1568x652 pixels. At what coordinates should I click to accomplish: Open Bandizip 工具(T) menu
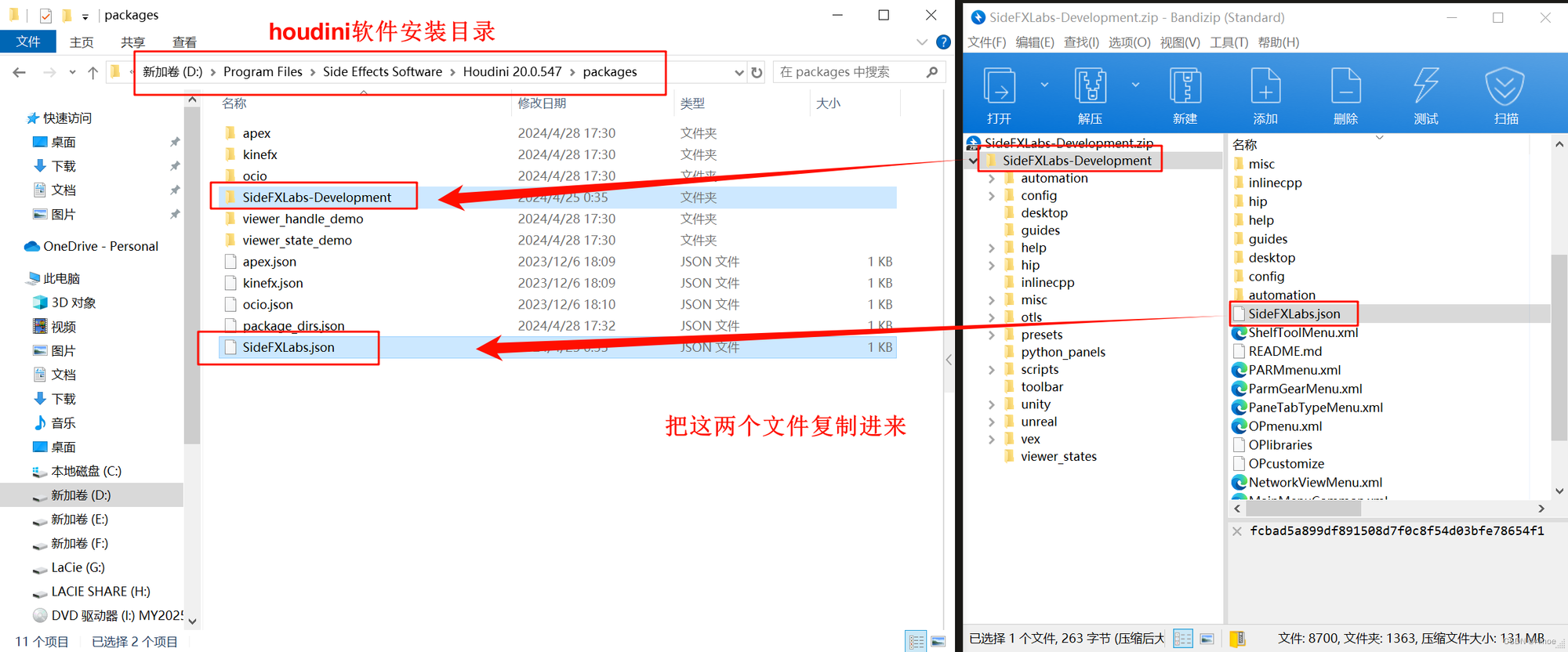(x=1229, y=42)
